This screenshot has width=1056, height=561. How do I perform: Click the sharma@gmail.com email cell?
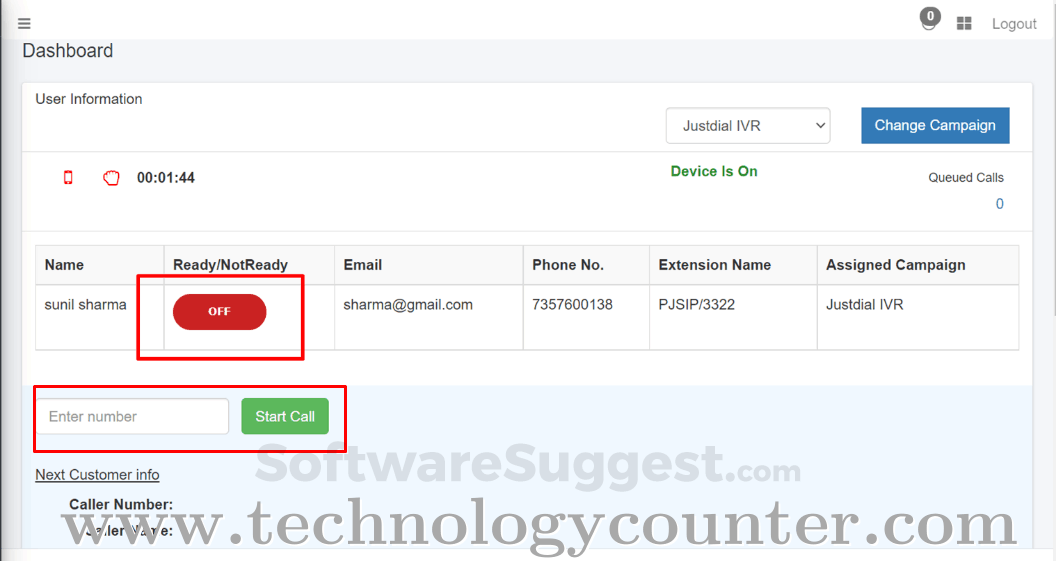click(408, 304)
